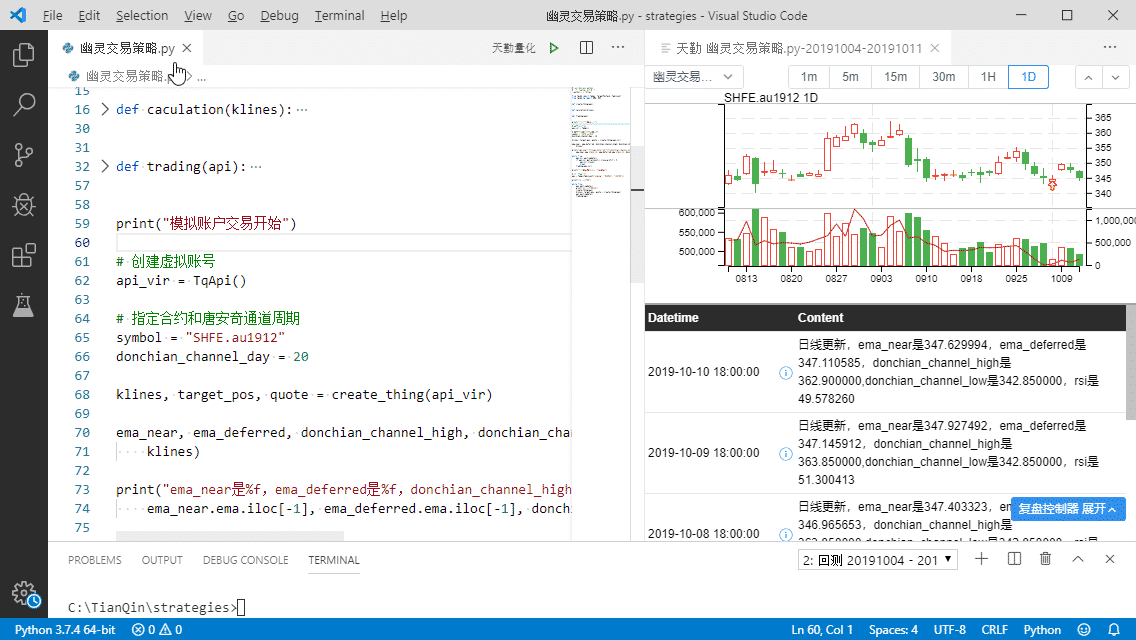Image resolution: width=1136 pixels, height=640 pixels.
Task: Change file encoding UTF-8
Action: (950, 630)
